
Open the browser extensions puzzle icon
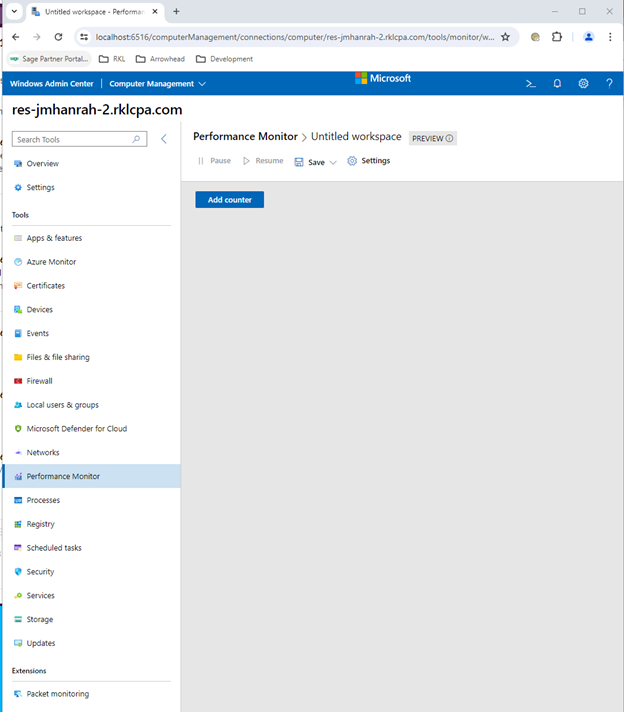coord(557,37)
